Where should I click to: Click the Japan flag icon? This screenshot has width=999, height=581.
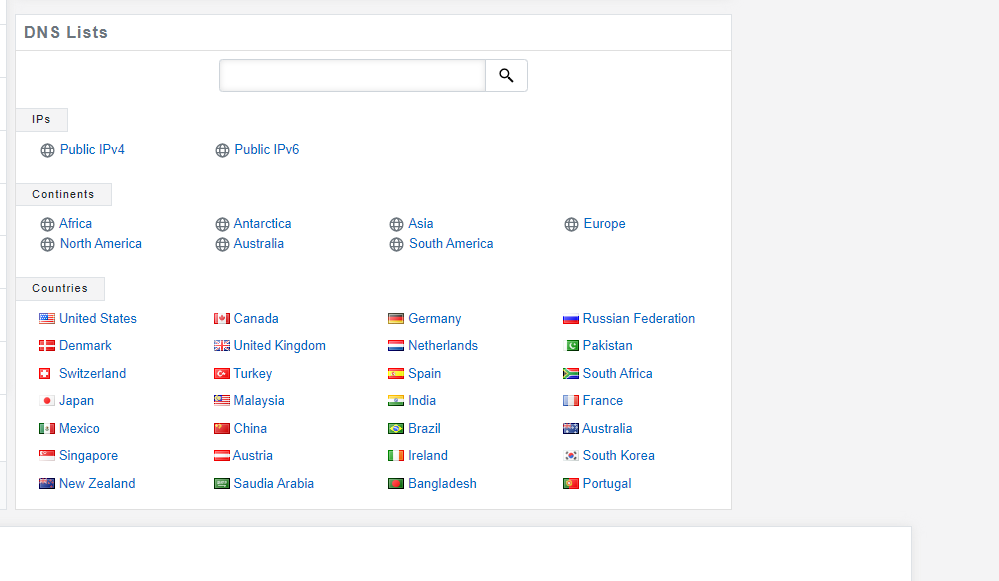point(47,401)
